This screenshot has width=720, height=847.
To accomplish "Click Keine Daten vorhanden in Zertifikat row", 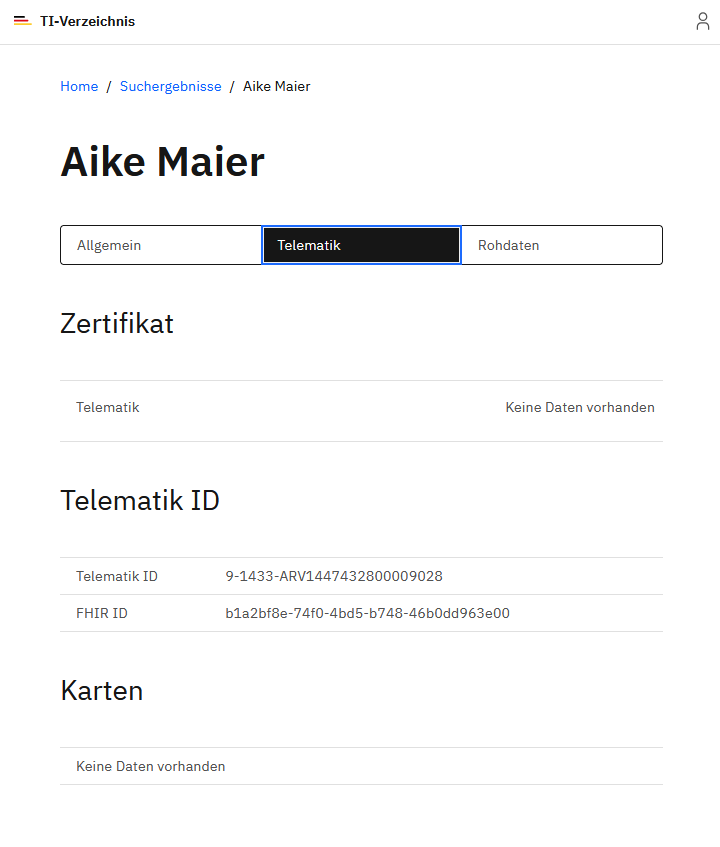I will pos(580,407).
